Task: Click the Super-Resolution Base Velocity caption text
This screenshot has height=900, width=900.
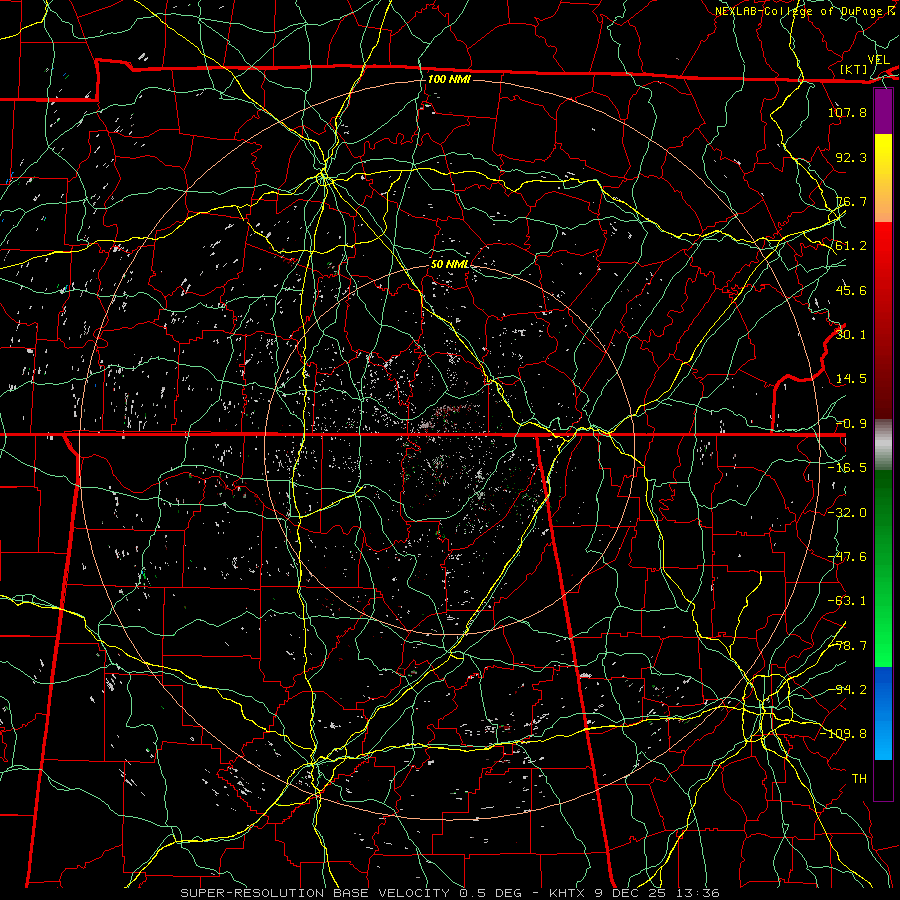Action: tap(315, 893)
